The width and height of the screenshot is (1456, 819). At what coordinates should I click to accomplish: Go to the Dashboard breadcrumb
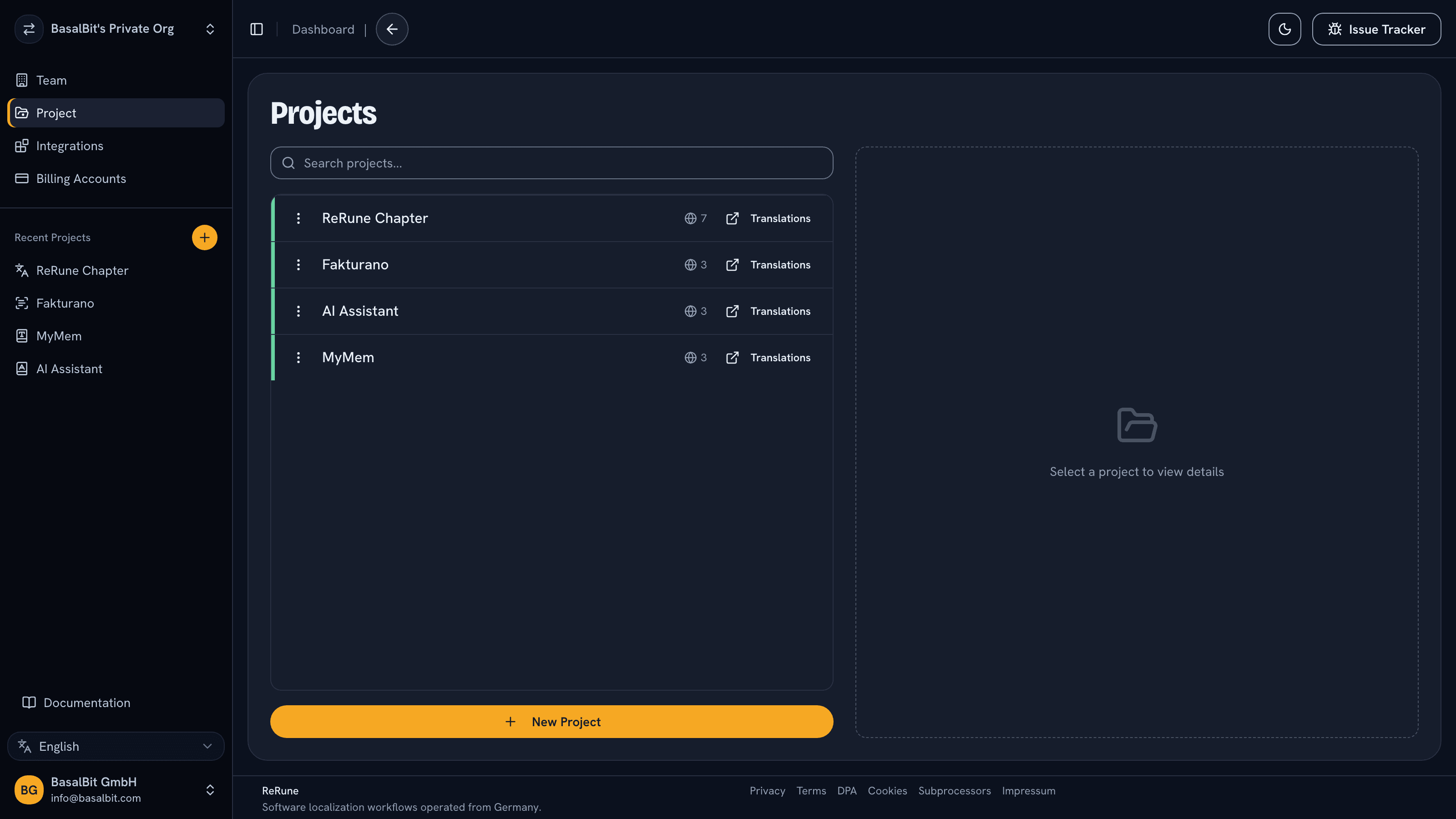(x=323, y=30)
